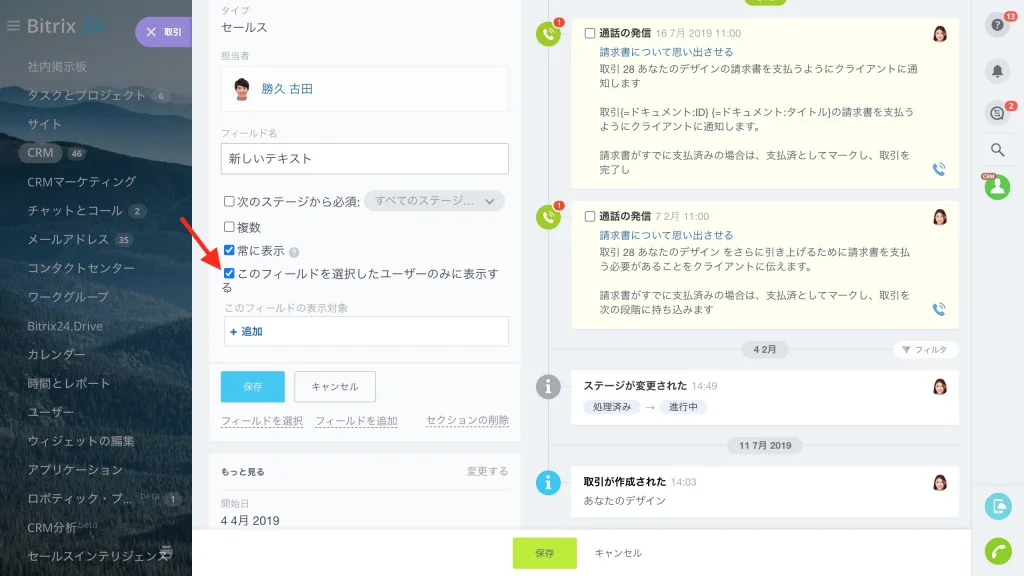The width and height of the screenshot is (1024, 576).
Task: Open CRMマーケティング menu item
Action: [x=82, y=182]
